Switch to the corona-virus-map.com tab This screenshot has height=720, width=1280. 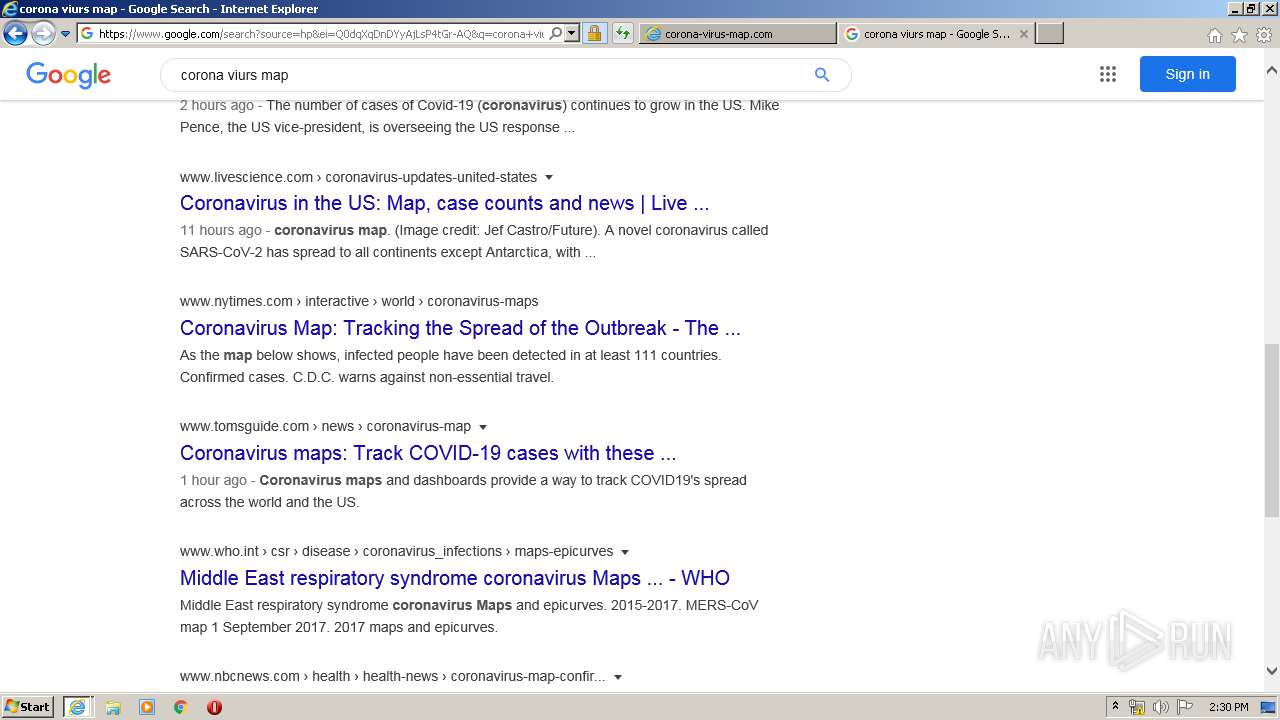tap(738, 34)
